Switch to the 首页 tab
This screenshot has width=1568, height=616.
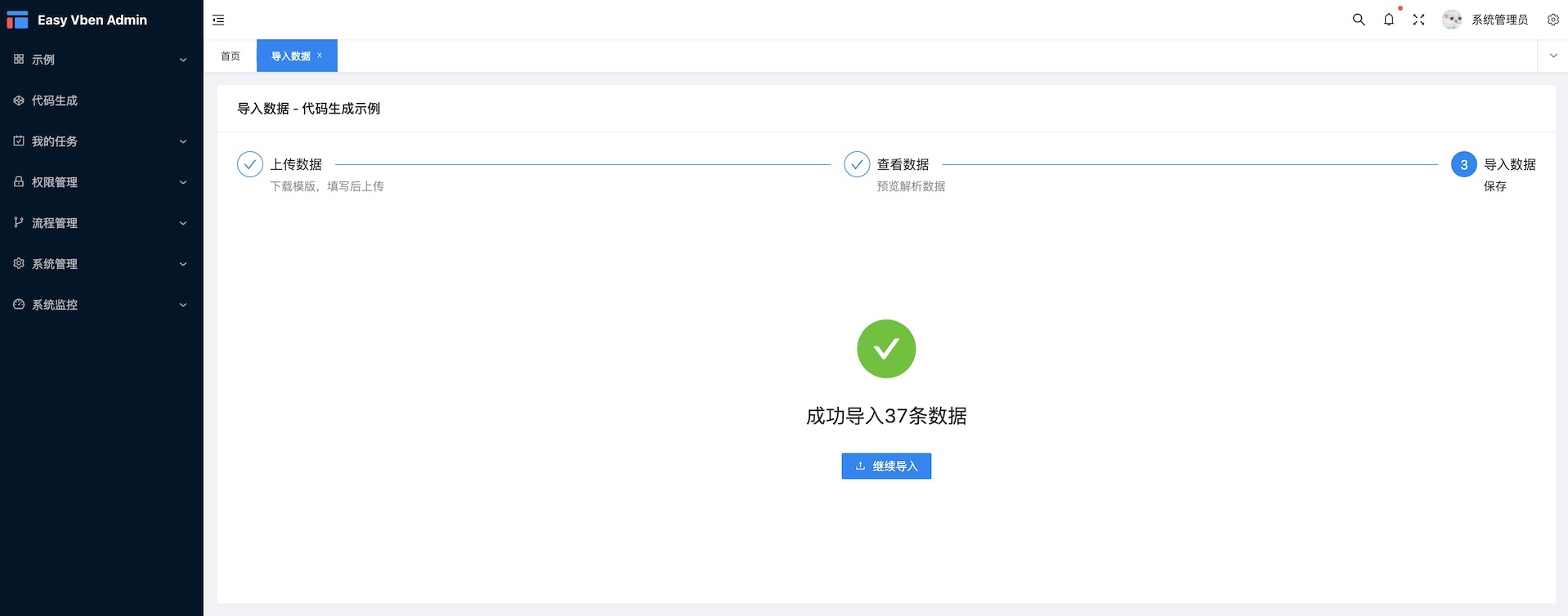(x=231, y=56)
